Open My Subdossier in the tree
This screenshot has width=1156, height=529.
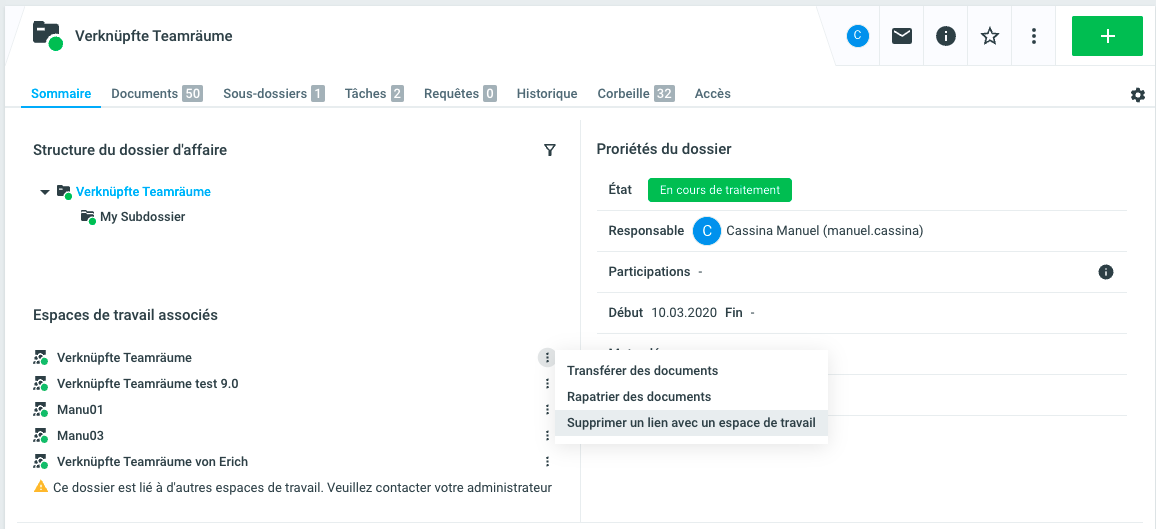pos(142,217)
